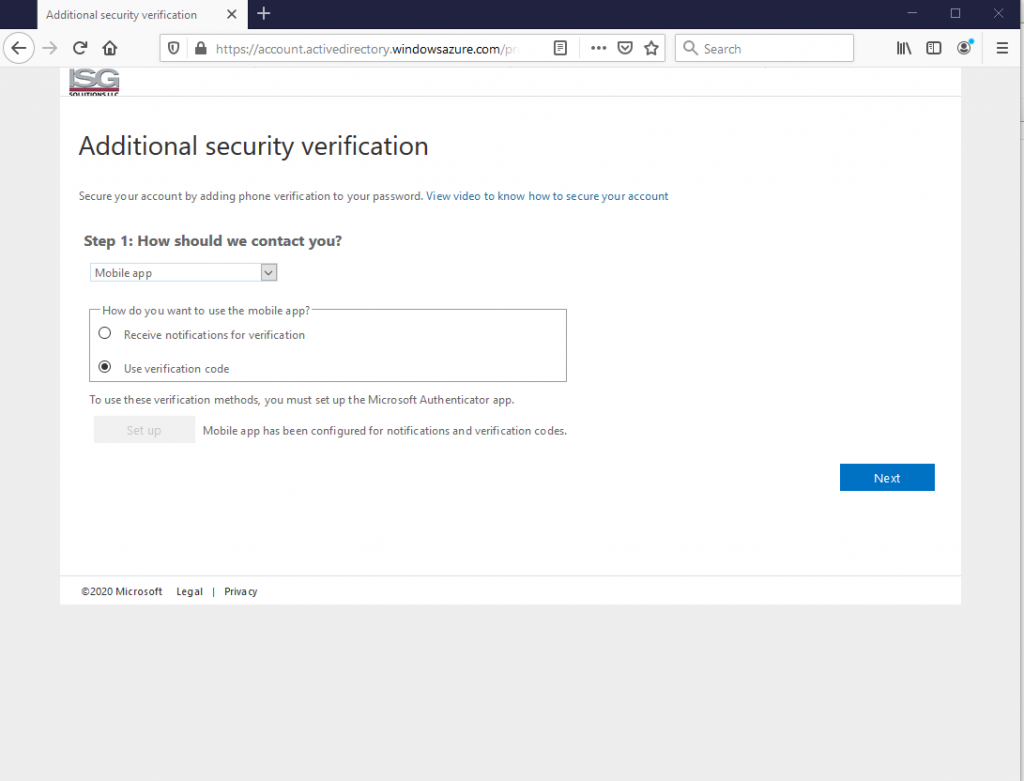Focus the browser Search box
Image resolution: width=1024 pixels, height=781 pixels.
(x=764, y=48)
